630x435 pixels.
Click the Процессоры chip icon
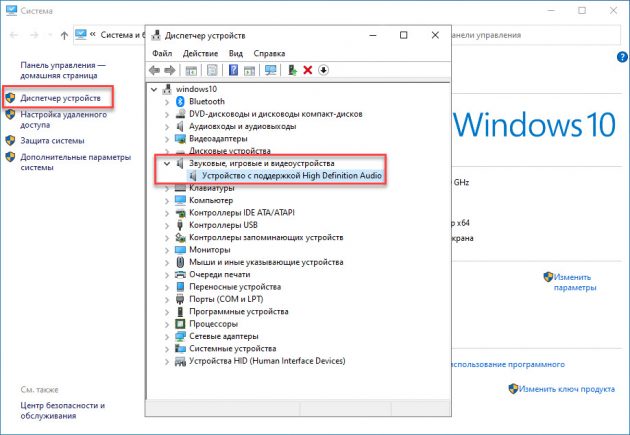(x=180, y=324)
